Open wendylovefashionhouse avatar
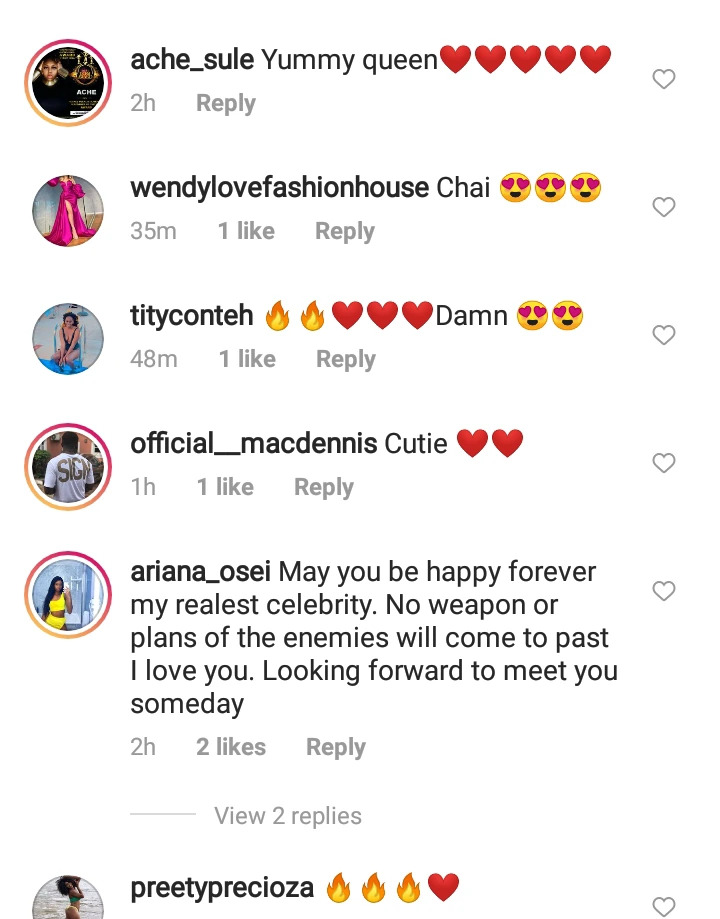 click(x=68, y=211)
